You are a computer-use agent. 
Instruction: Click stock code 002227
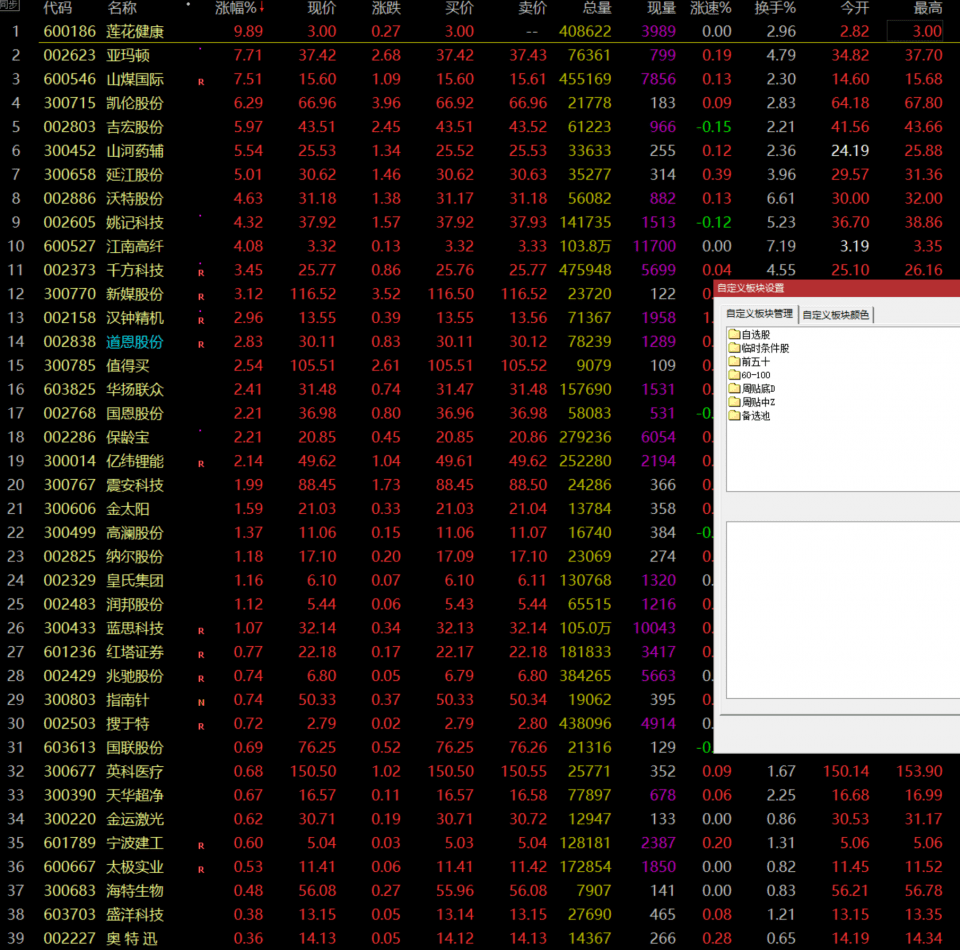pyautogui.click(x=69, y=938)
